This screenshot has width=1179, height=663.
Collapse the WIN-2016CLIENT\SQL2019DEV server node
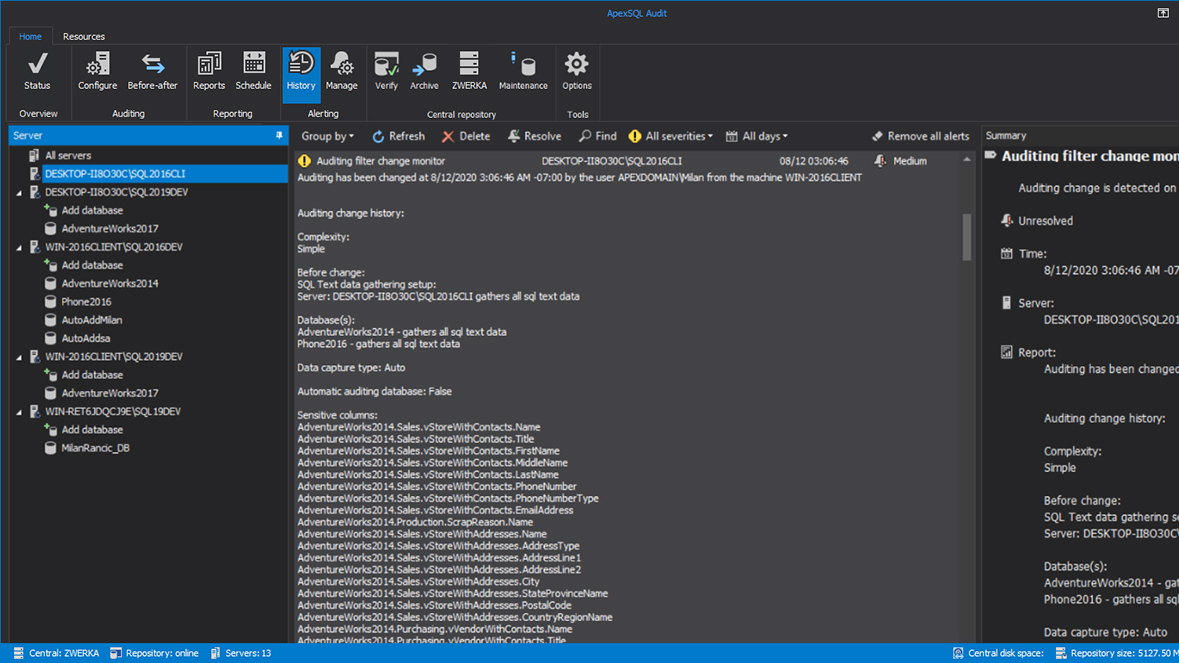tap(19, 357)
